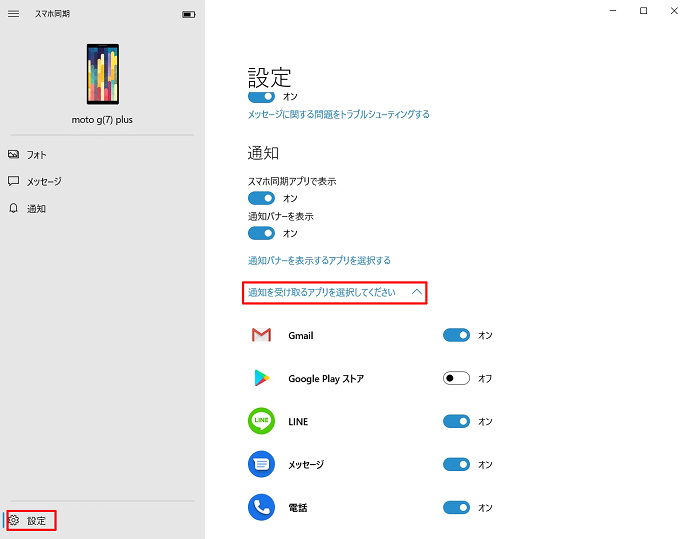Click the phone battery status icon
The image size is (690, 539).
pos(189,15)
